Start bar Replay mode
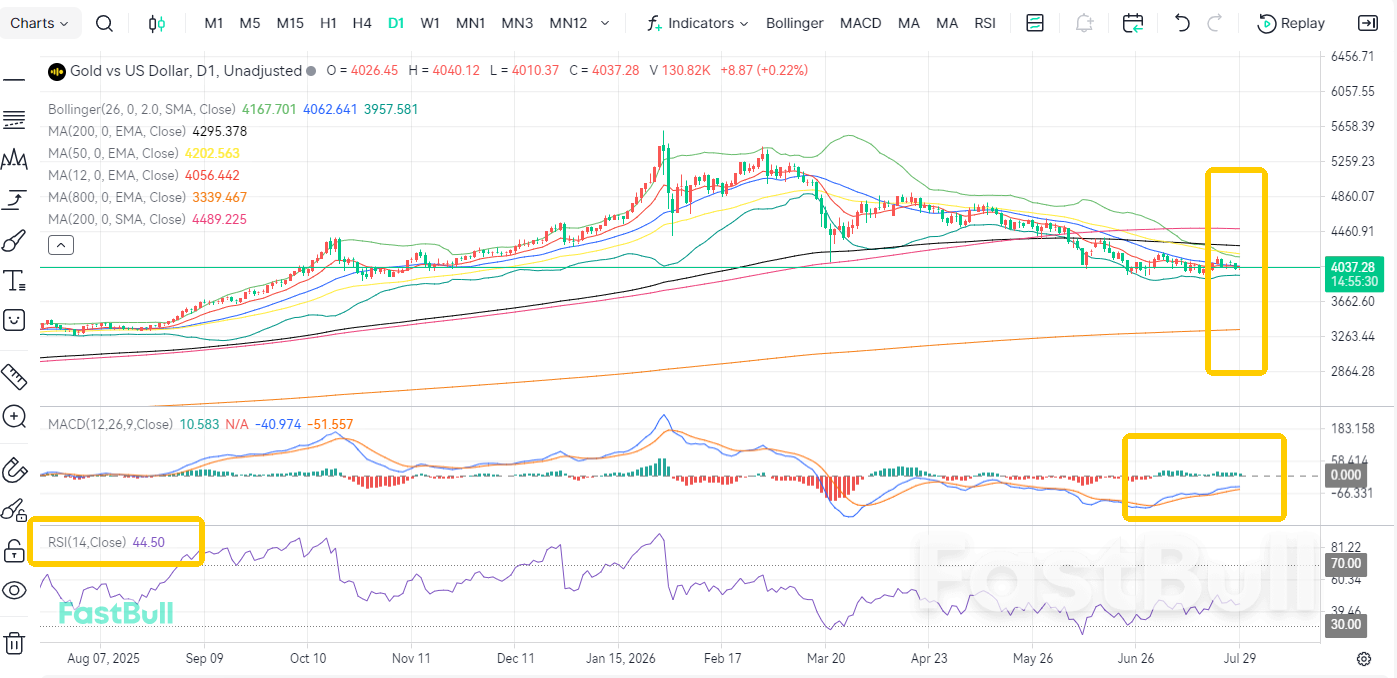The height and width of the screenshot is (678, 1397). (x=1291, y=23)
